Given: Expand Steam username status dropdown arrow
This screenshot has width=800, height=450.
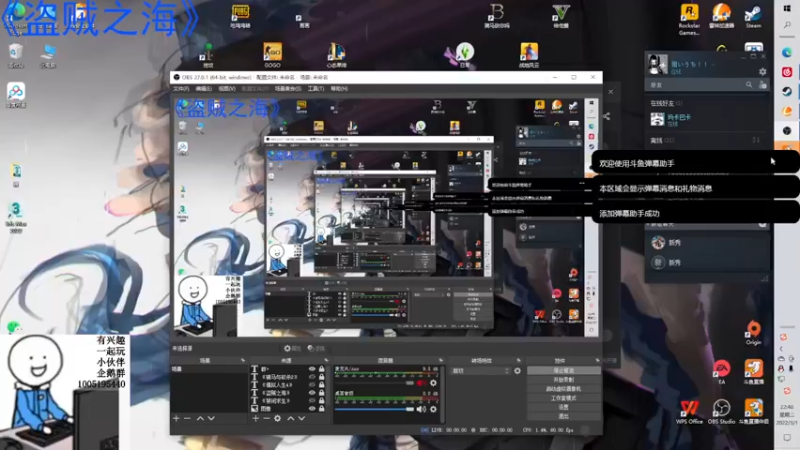Looking at the screenshot, I should [713, 64].
